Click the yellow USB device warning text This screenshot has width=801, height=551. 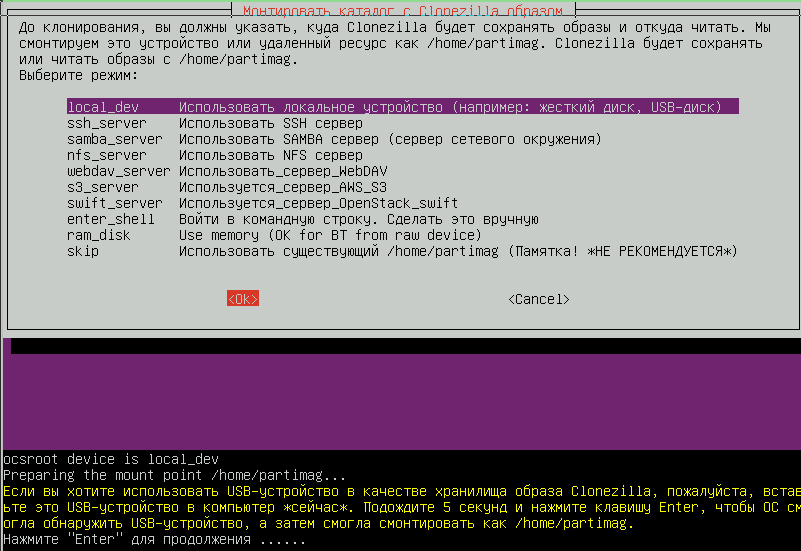400,508
